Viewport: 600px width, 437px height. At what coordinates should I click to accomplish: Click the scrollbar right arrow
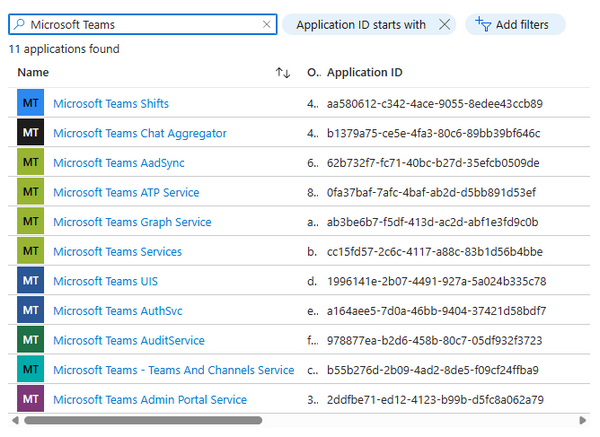(x=583, y=420)
